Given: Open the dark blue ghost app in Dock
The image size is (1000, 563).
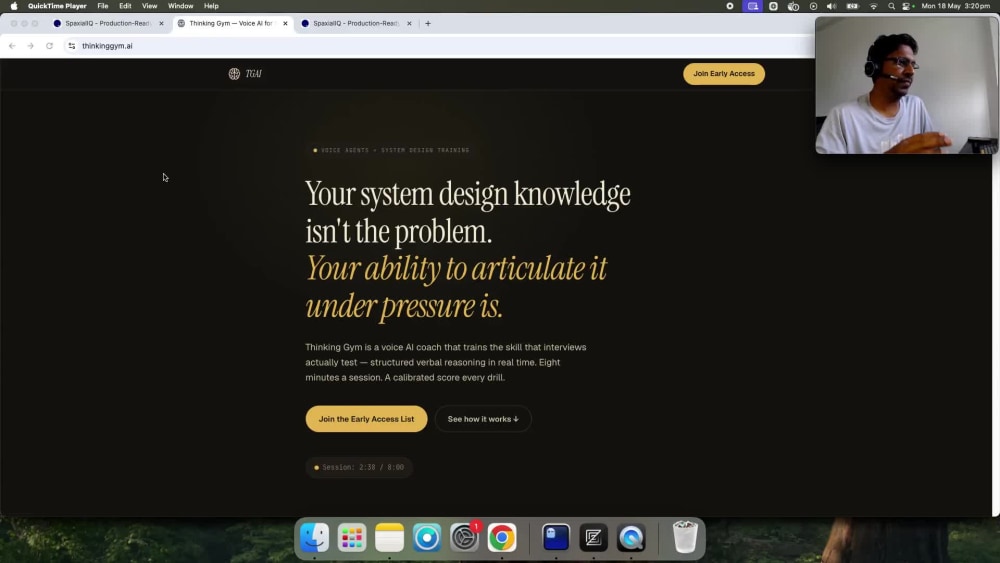Looking at the screenshot, I should point(556,537).
